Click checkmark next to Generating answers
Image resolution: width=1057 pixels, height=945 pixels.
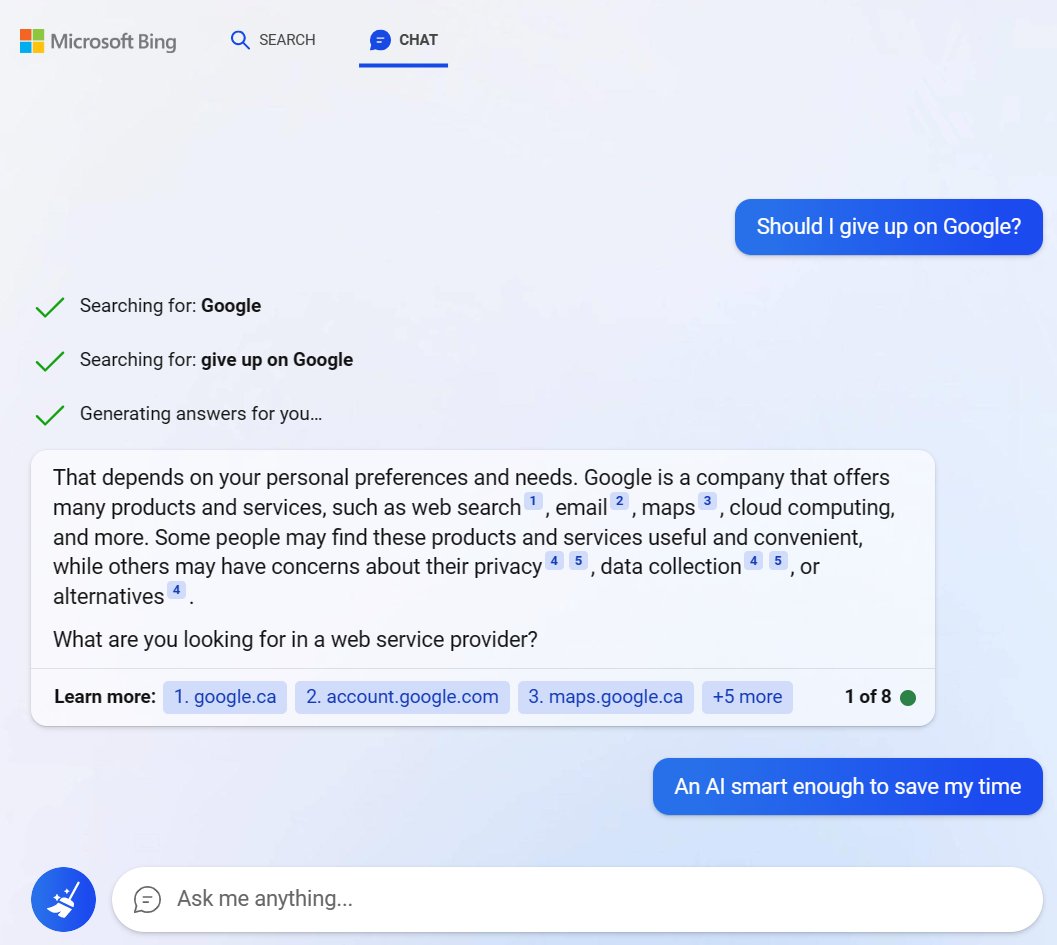tap(50, 415)
